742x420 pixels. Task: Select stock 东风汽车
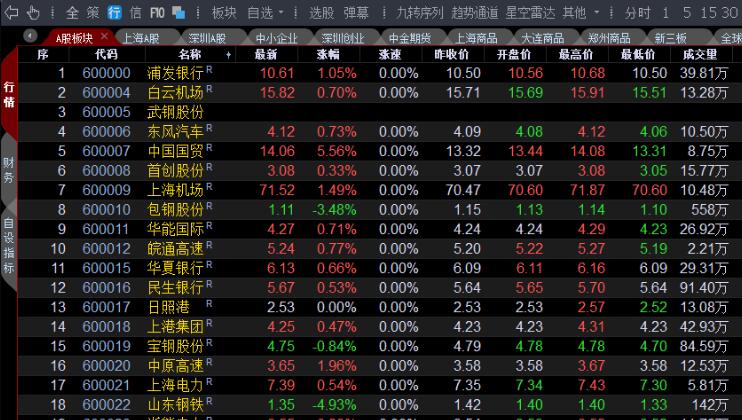175,131
